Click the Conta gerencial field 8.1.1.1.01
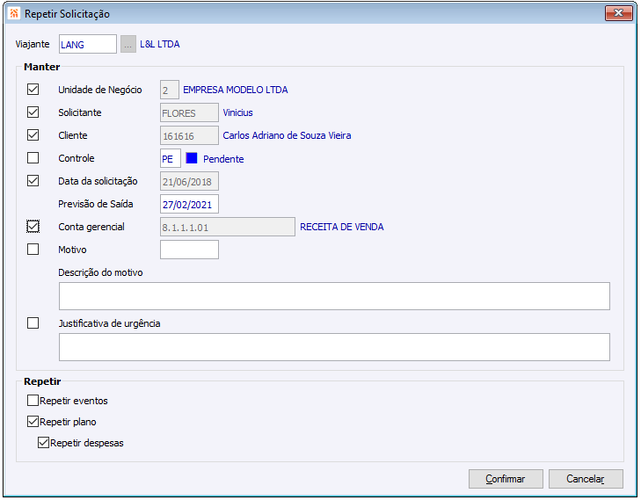This screenshot has width=641, height=500. [228, 227]
